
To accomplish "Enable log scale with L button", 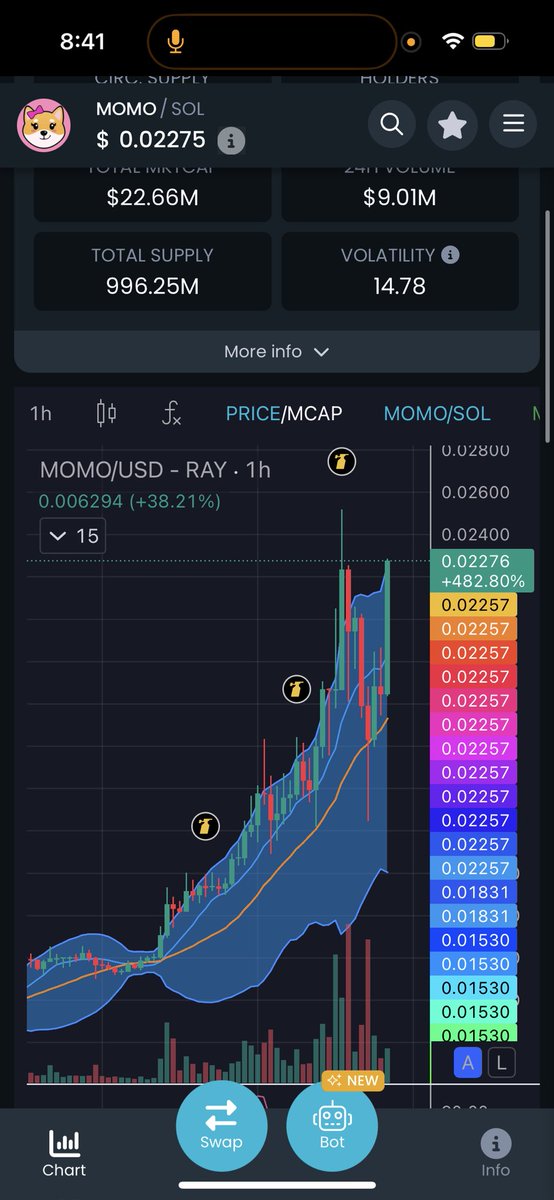I will pos(502,1063).
